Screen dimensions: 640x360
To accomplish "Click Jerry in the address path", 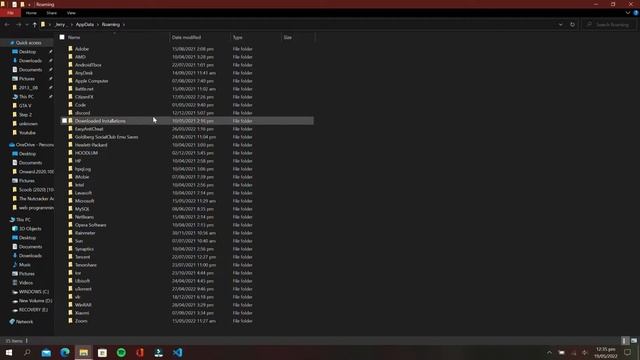I will point(60,24).
